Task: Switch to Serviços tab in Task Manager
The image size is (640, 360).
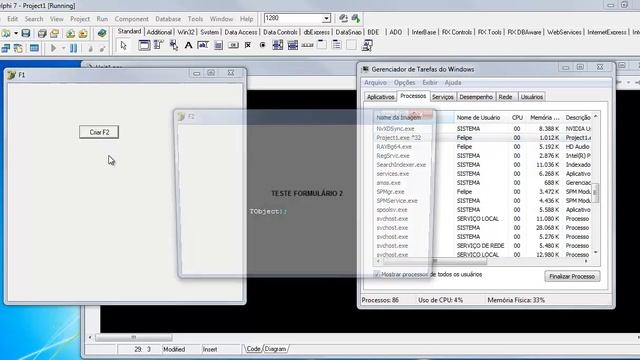Action: 442,97
